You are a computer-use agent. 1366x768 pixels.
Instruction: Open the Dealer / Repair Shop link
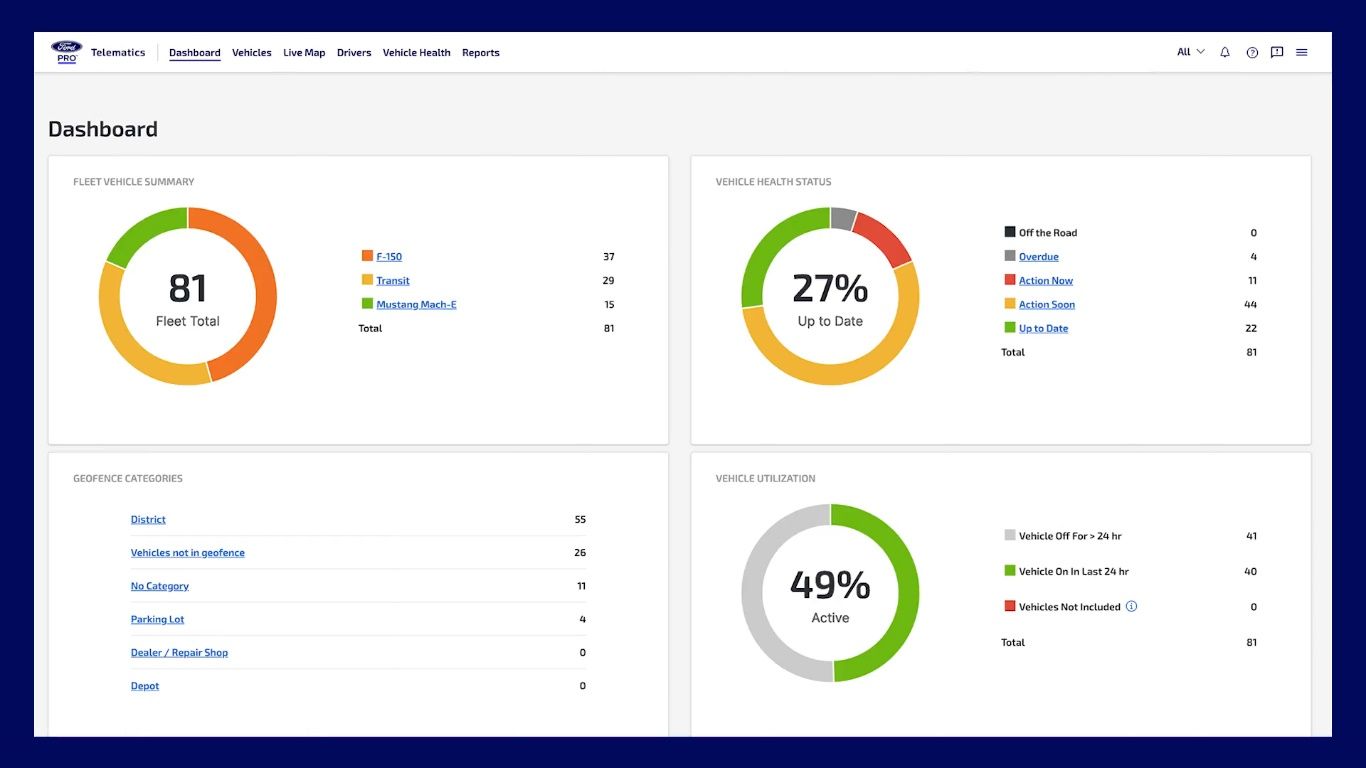coord(180,653)
